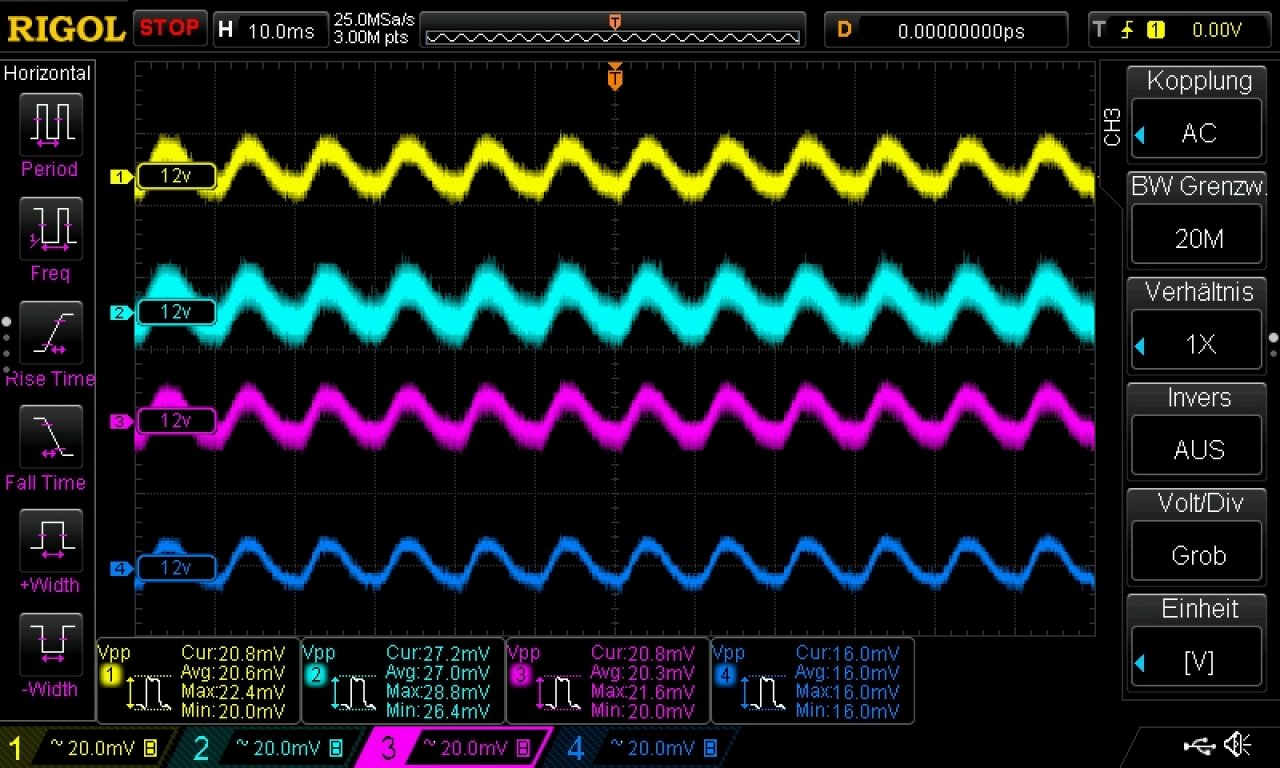The image size is (1280, 768).
Task: Click Min:16.0mV value for channel 4
Action: coord(847,711)
